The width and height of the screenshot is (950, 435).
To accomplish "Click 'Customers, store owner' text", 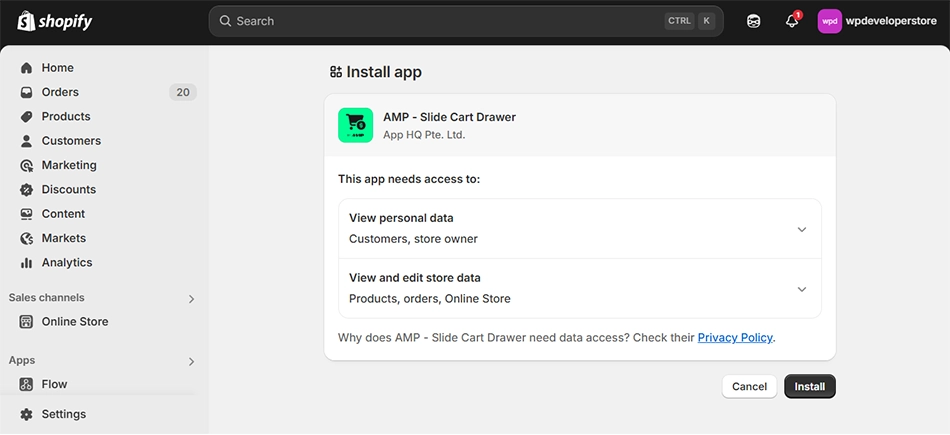I will (x=413, y=239).
